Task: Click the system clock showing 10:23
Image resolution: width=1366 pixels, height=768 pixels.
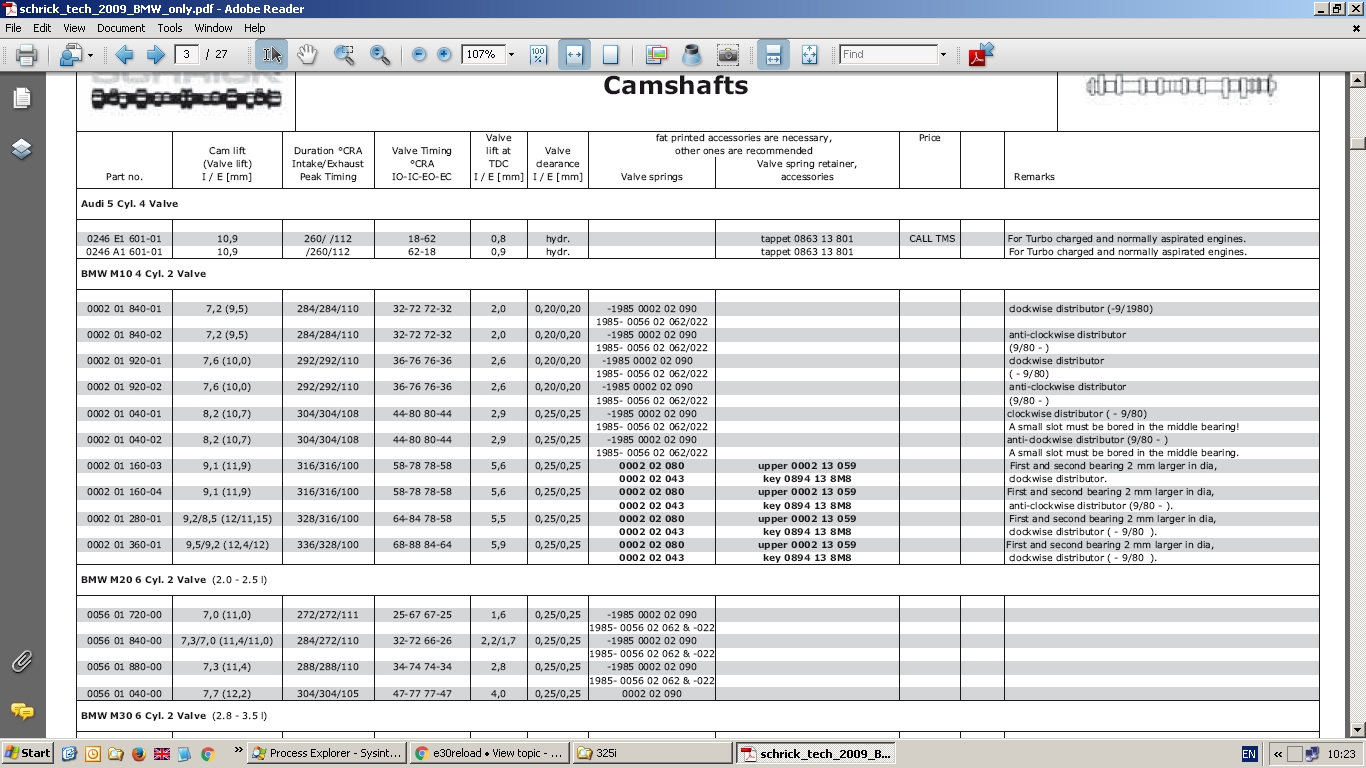Action: click(1343, 754)
